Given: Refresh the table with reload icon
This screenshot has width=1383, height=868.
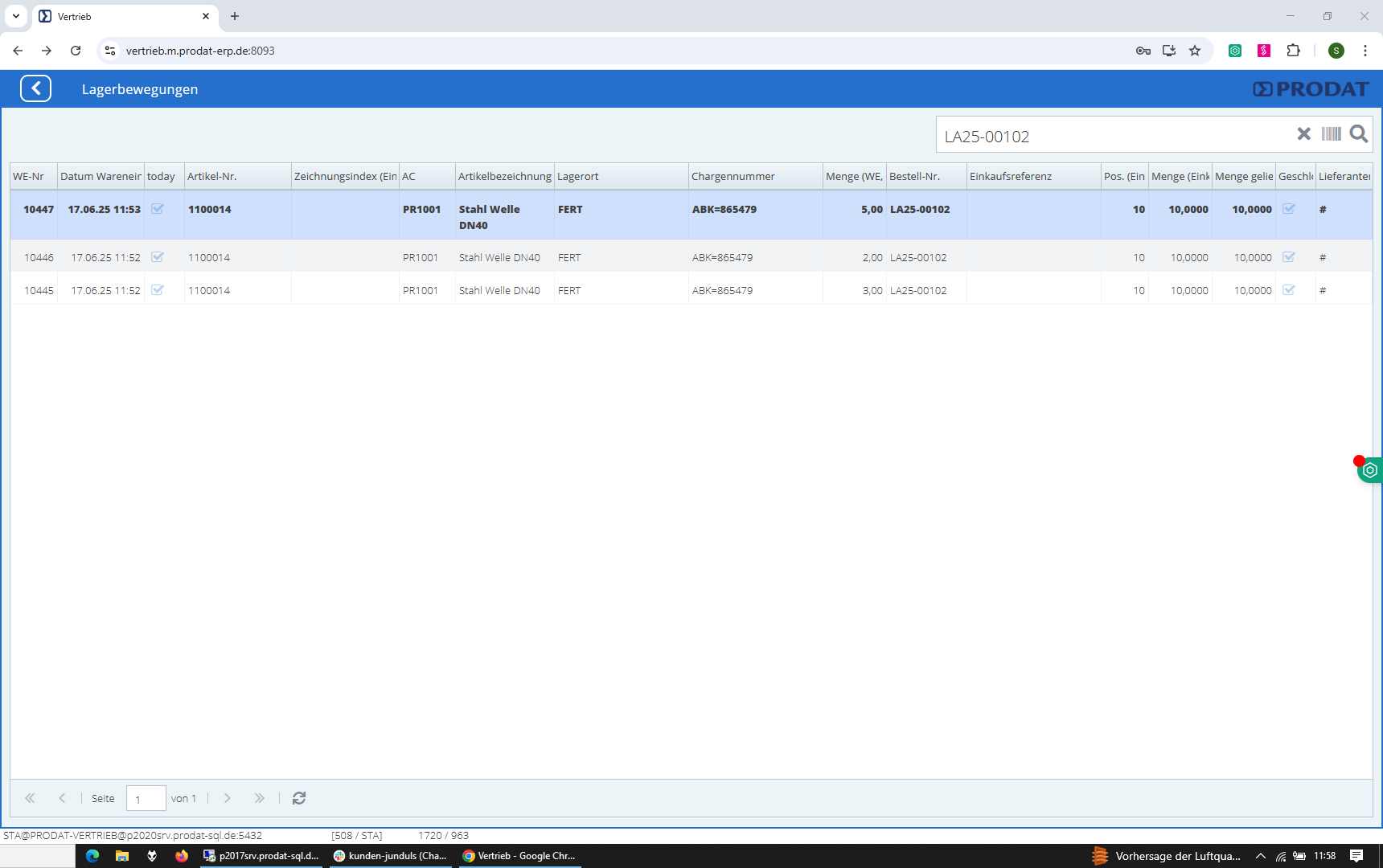Looking at the screenshot, I should 299,798.
